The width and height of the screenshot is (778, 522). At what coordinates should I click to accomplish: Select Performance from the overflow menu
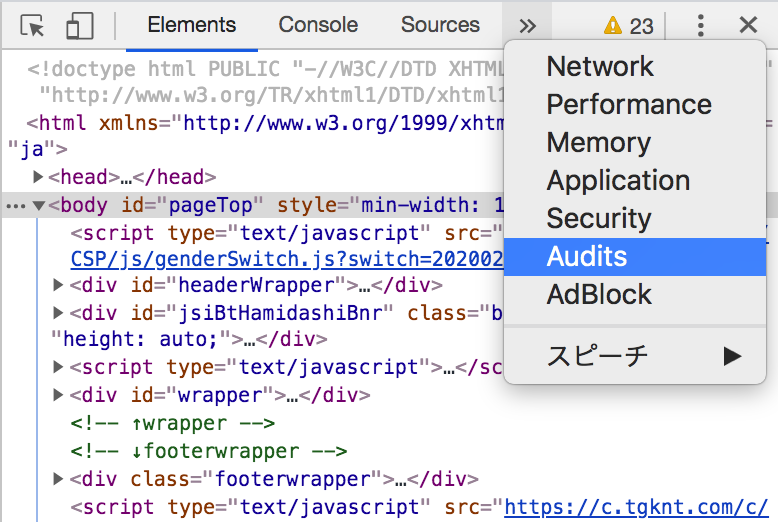635,104
